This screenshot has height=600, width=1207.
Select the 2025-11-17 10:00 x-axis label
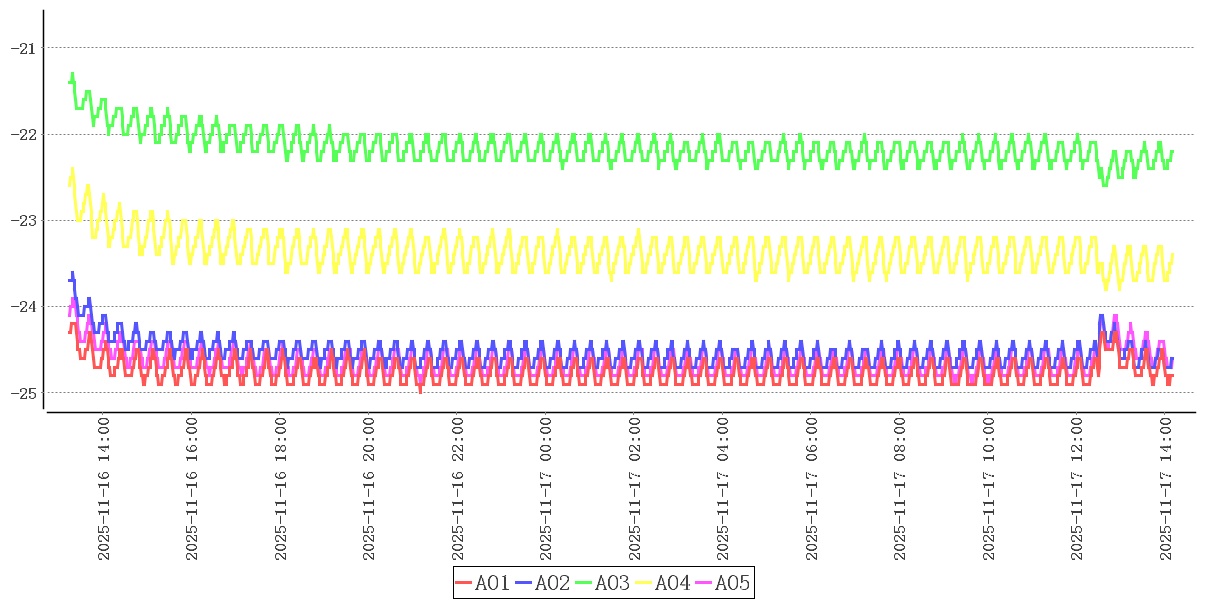(989, 490)
